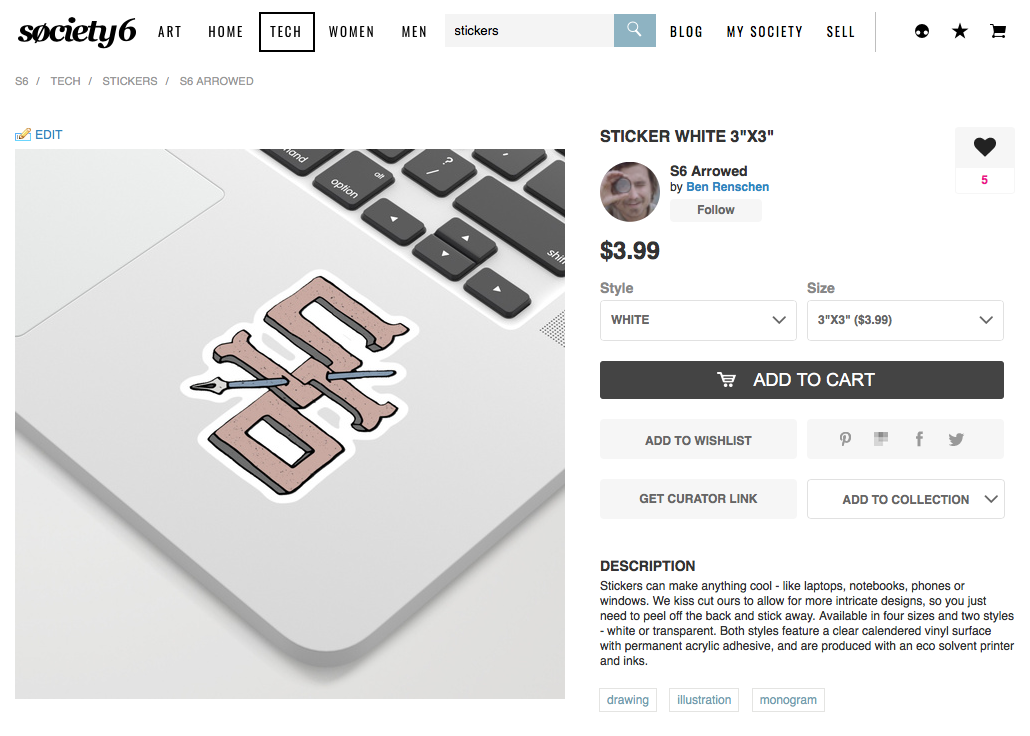Select the illustration tag
This screenshot has width=1030, height=736.
704,699
